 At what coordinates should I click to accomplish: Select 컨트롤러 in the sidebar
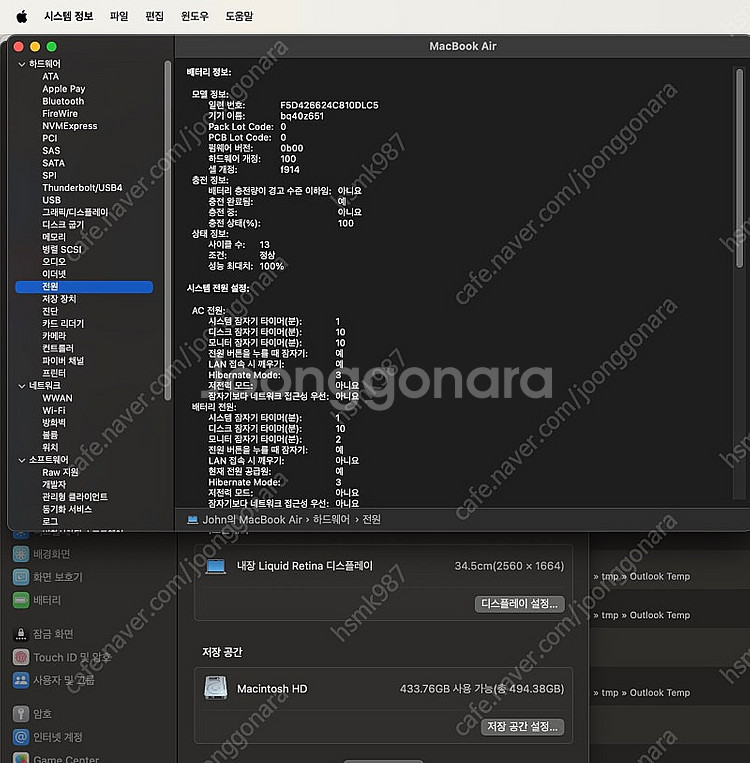tap(57, 348)
